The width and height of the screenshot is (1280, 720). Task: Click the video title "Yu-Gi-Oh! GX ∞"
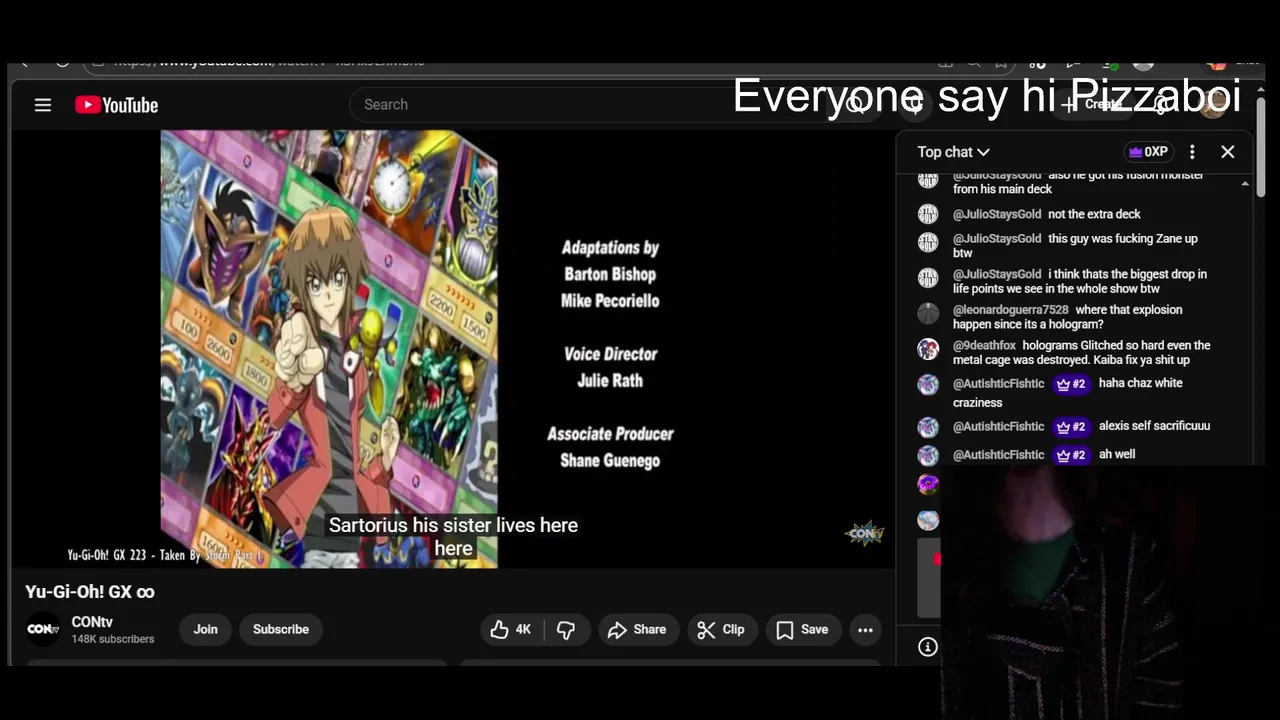coord(90,592)
